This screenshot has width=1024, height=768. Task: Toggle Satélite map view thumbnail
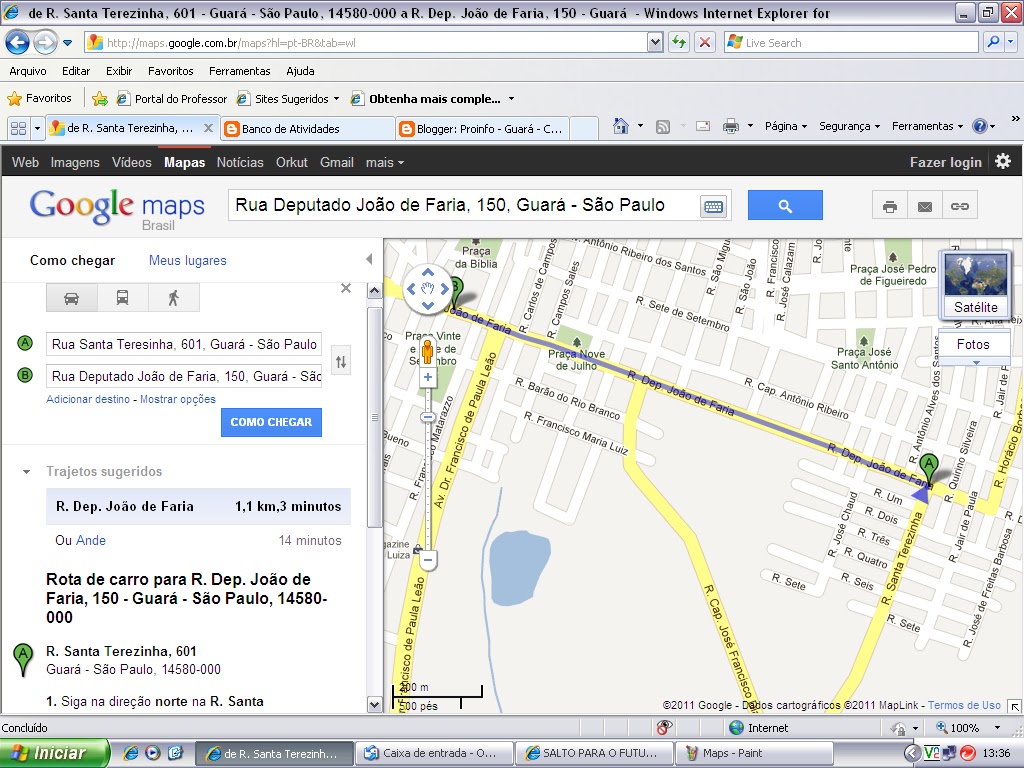[x=976, y=284]
